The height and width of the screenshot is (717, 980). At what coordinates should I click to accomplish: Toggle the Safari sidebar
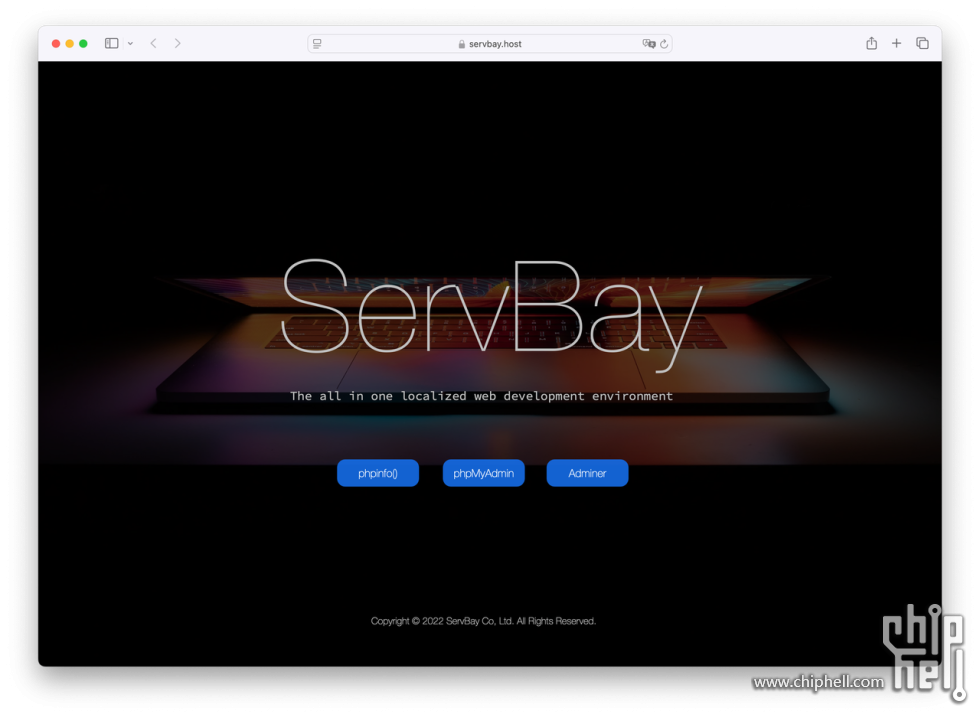pos(111,43)
